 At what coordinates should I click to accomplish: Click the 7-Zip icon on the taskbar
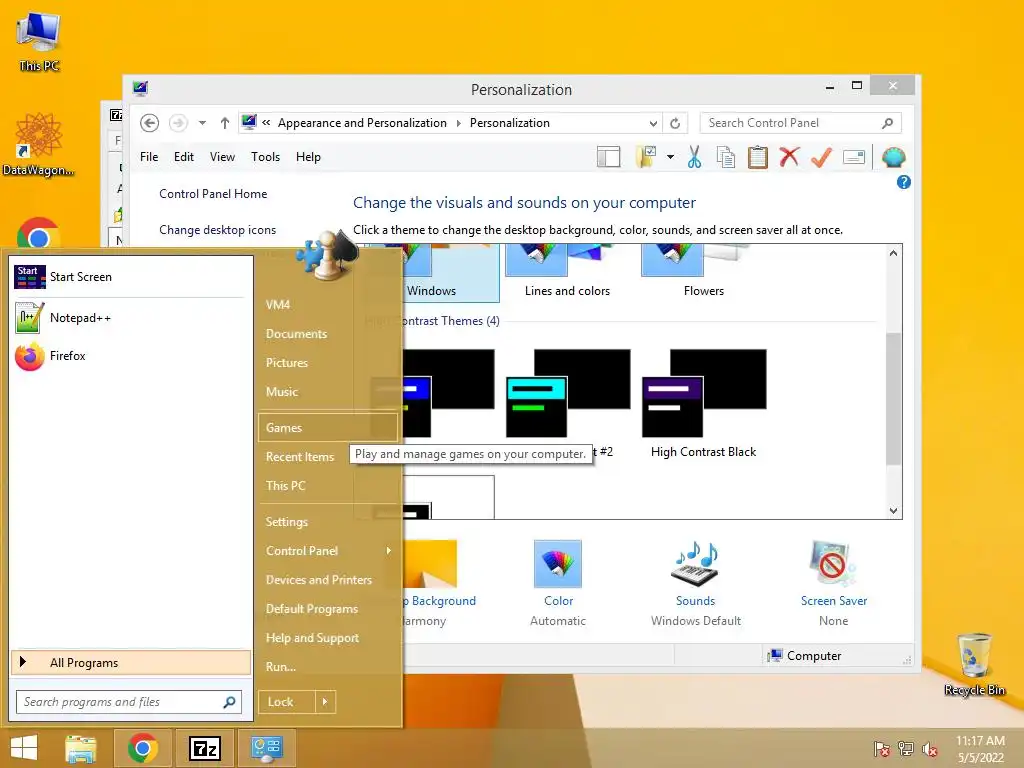pyautogui.click(x=204, y=748)
